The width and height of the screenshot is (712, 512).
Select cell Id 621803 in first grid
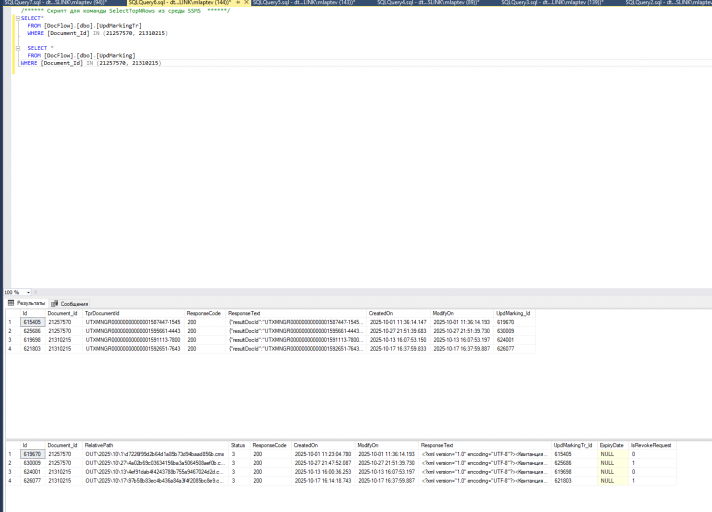(x=33, y=349)
